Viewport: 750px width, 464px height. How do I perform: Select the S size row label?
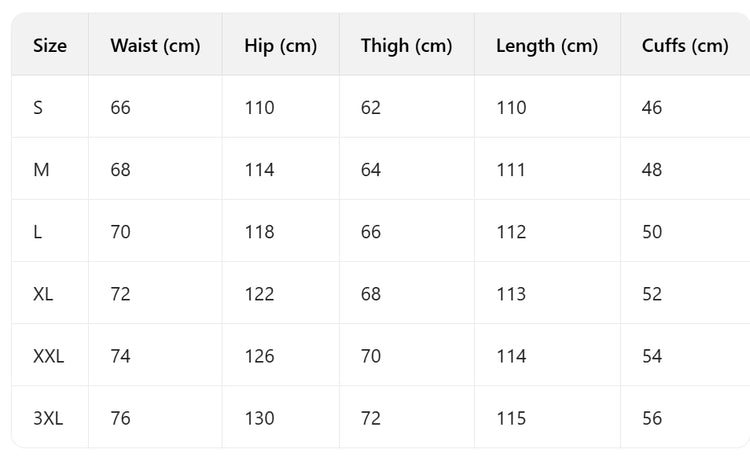(38, 107)
